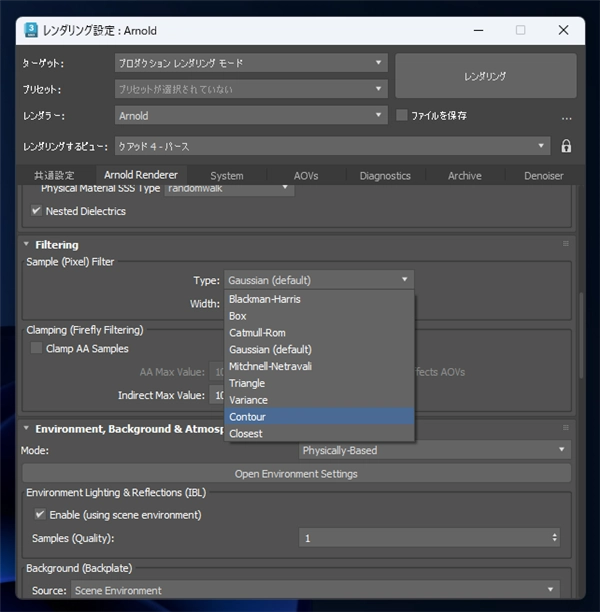The image size is (600, 612).
Task: Close the レンダリング設定 window
Action: pyautogui.click(x=563, y=30)
